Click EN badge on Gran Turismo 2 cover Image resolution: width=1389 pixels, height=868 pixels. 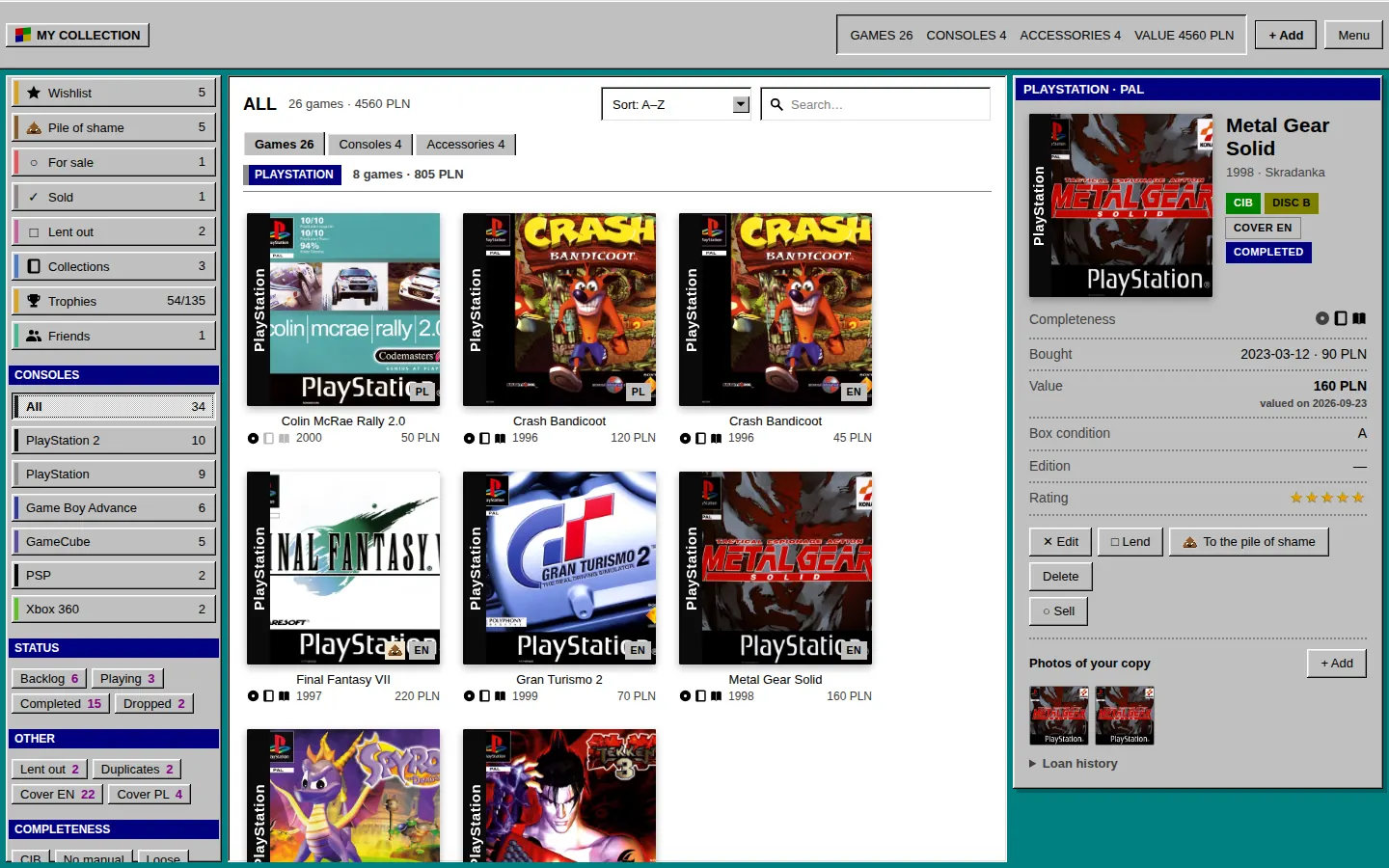click(638, 650)
